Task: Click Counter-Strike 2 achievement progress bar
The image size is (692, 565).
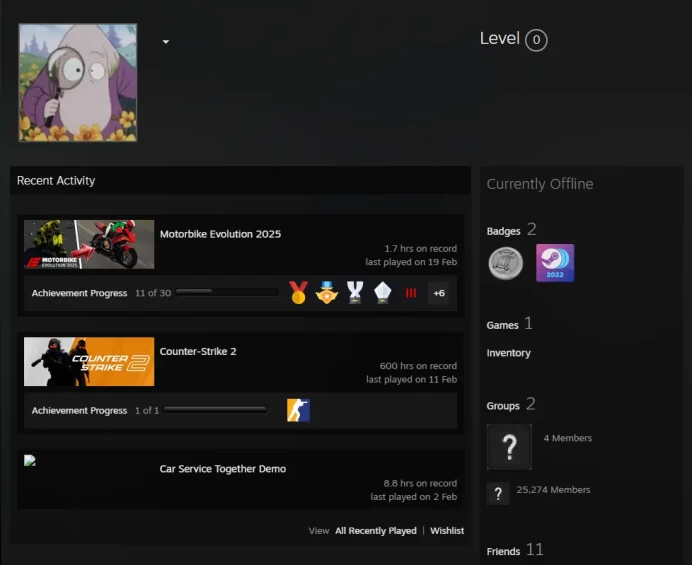Action: coord(215,410)
